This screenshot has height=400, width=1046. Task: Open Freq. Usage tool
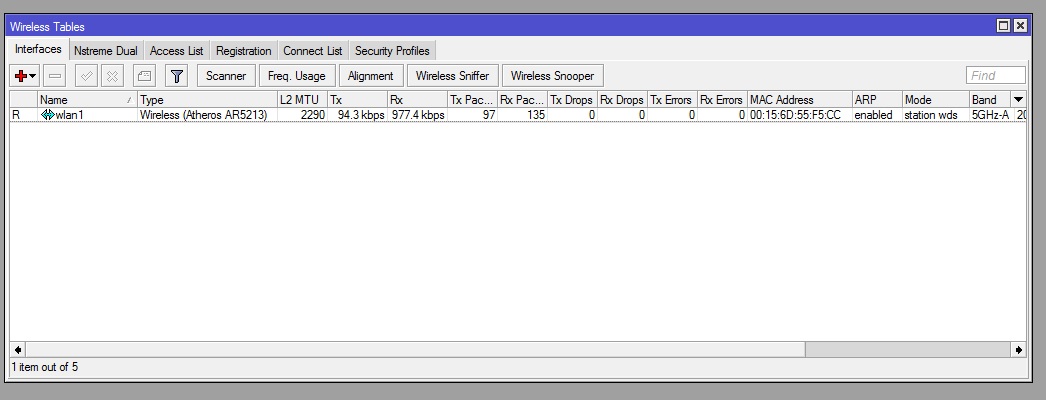tap(297, 76)
